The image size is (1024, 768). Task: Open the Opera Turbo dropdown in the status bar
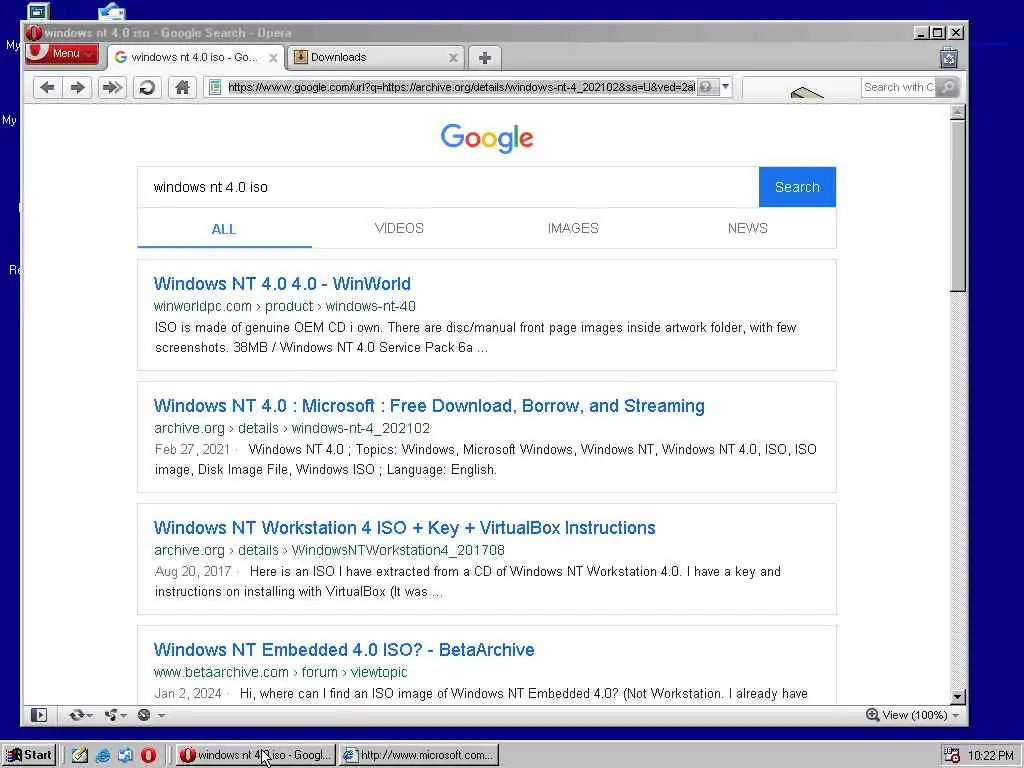coord(150,715)
